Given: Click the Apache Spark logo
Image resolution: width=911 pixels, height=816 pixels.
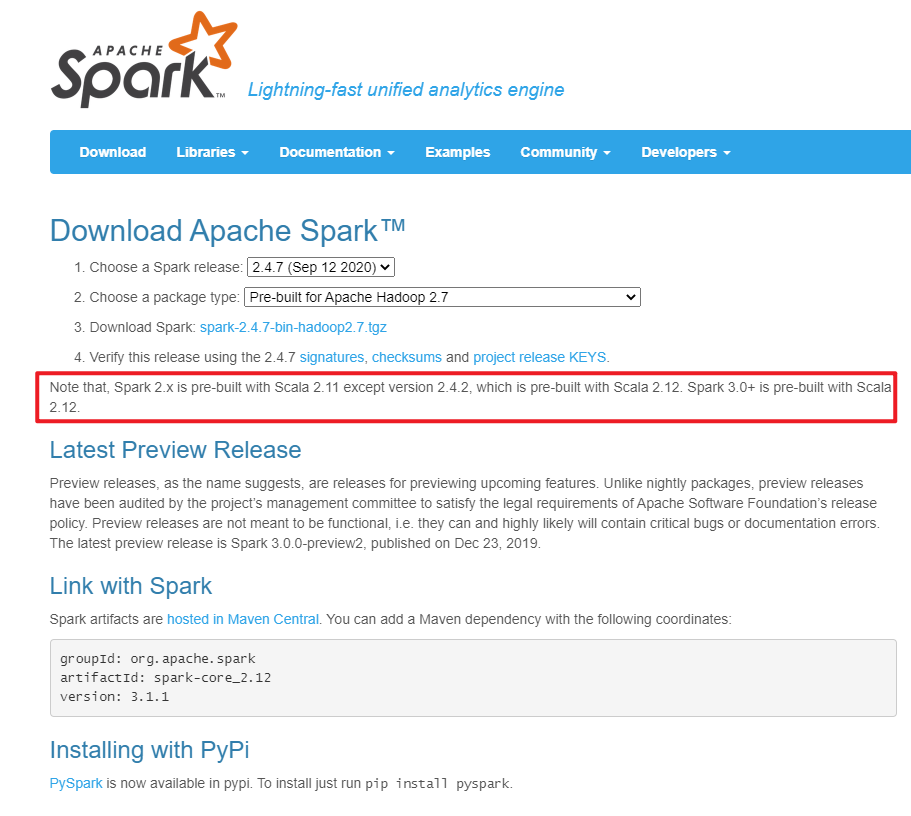Looking at the screenshot, I should (x=144, y=59).
